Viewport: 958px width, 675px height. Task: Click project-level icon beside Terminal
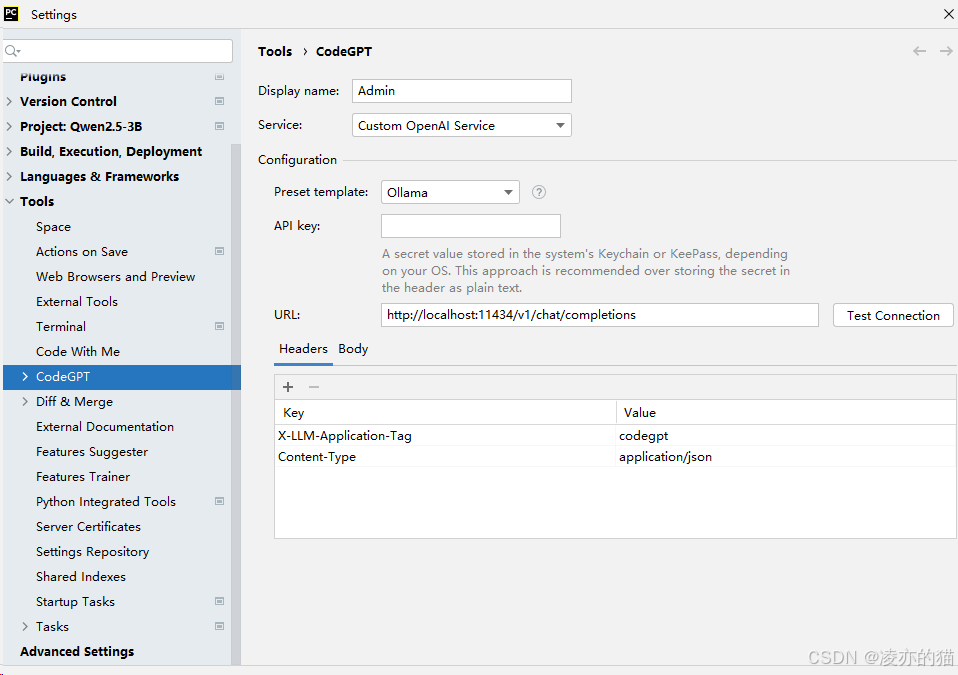pos(219,327)
